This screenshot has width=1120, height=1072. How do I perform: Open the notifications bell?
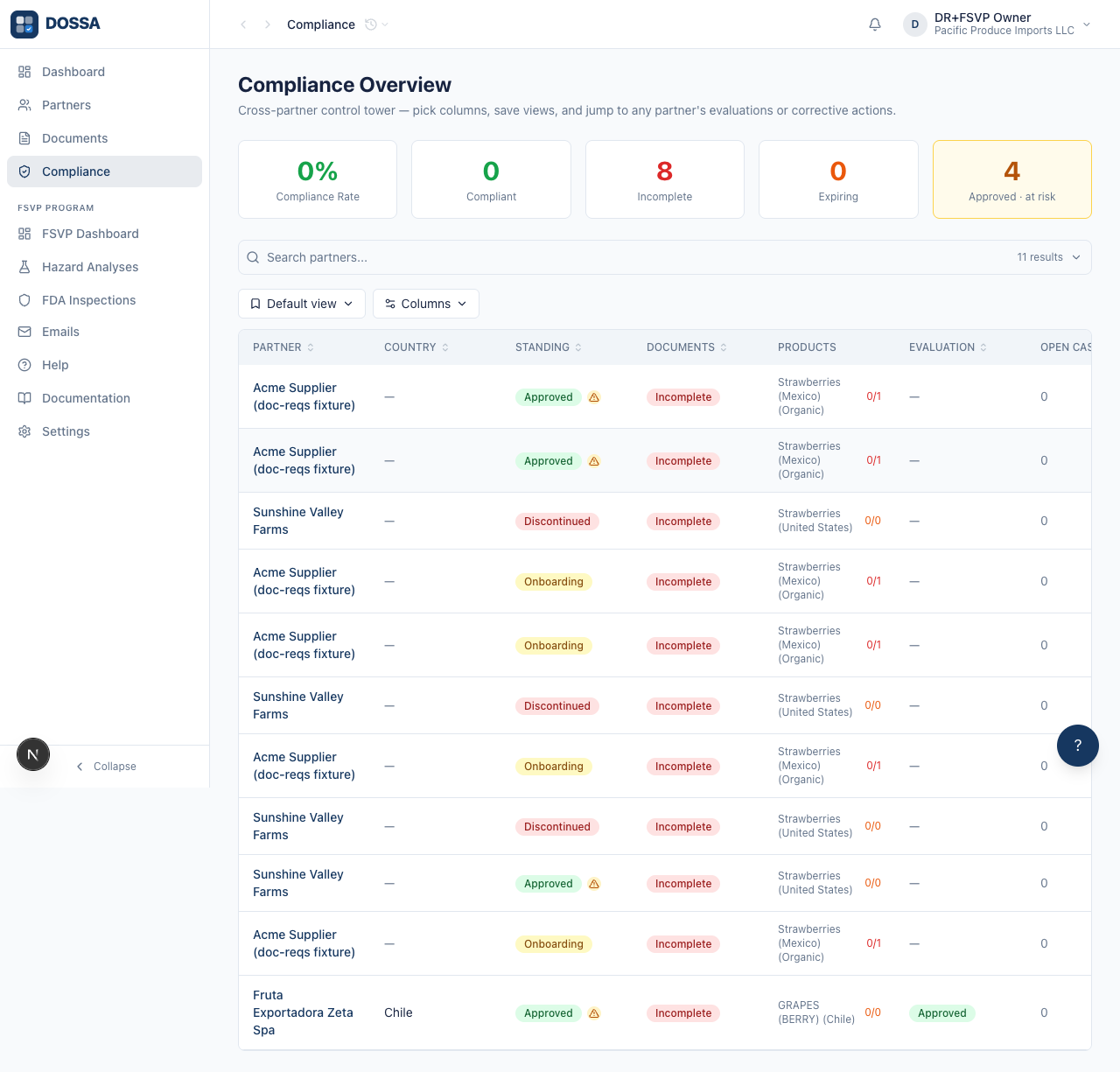pyautogui.click(x=875, y=25)
